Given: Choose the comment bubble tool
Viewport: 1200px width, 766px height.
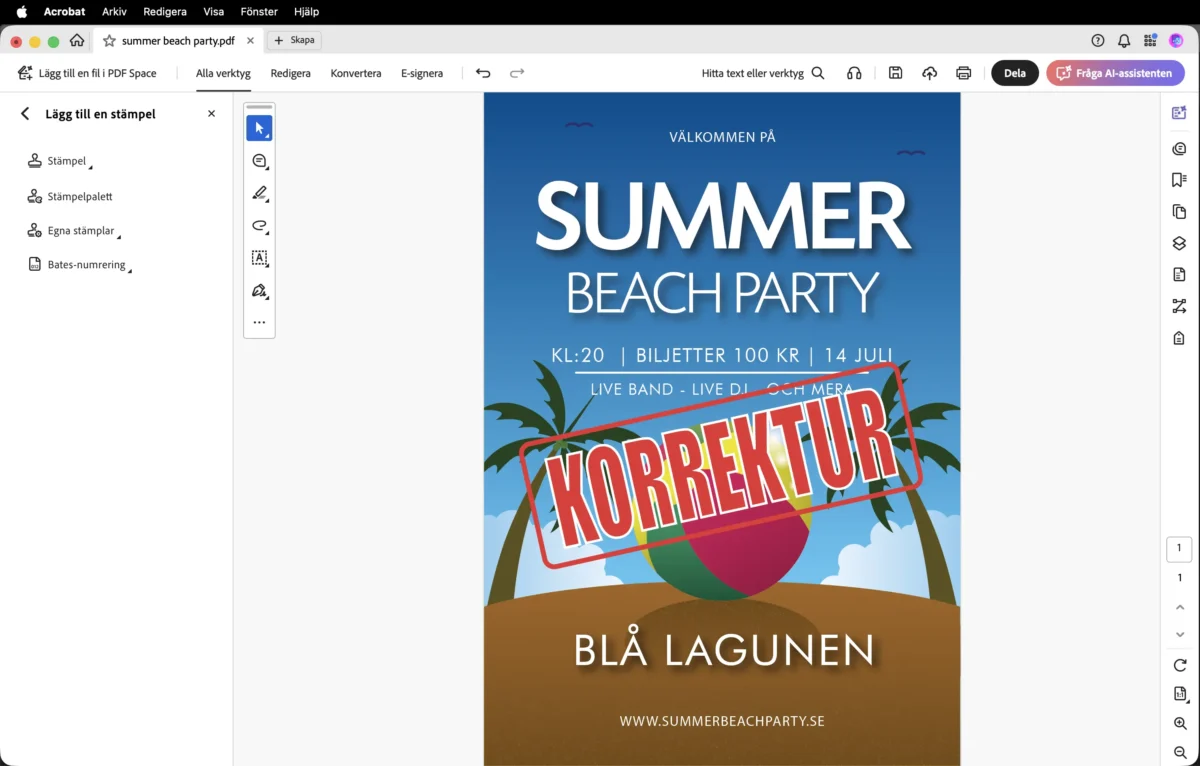Looking at the screenshot, I should pyautogui.click(x=259, y=161).
